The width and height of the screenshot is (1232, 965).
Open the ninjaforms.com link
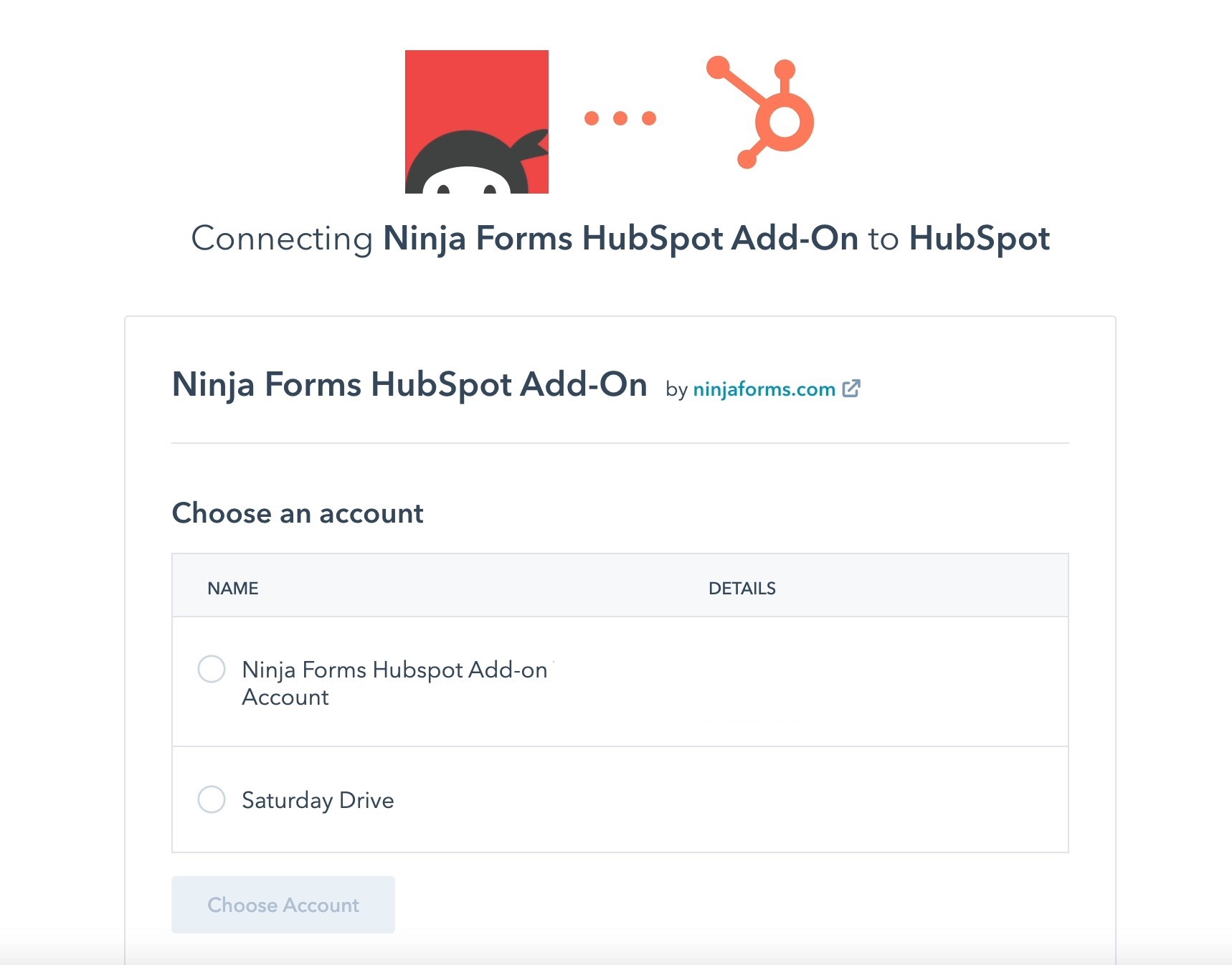[764, 389]
